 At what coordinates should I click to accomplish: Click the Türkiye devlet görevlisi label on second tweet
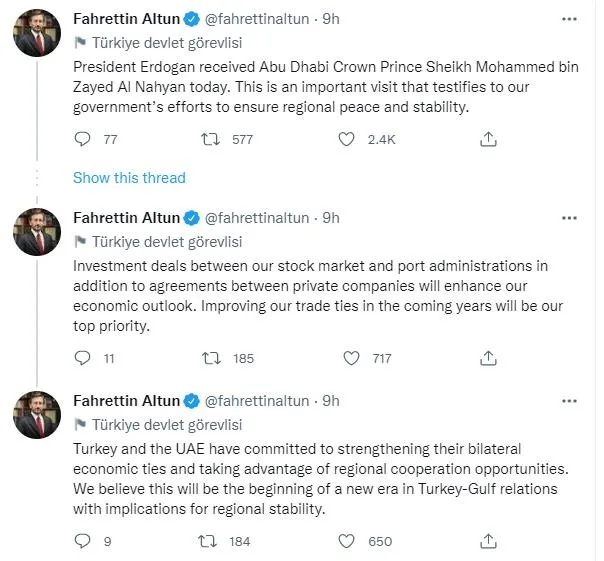pyautogui.click(x=166, y=241)
